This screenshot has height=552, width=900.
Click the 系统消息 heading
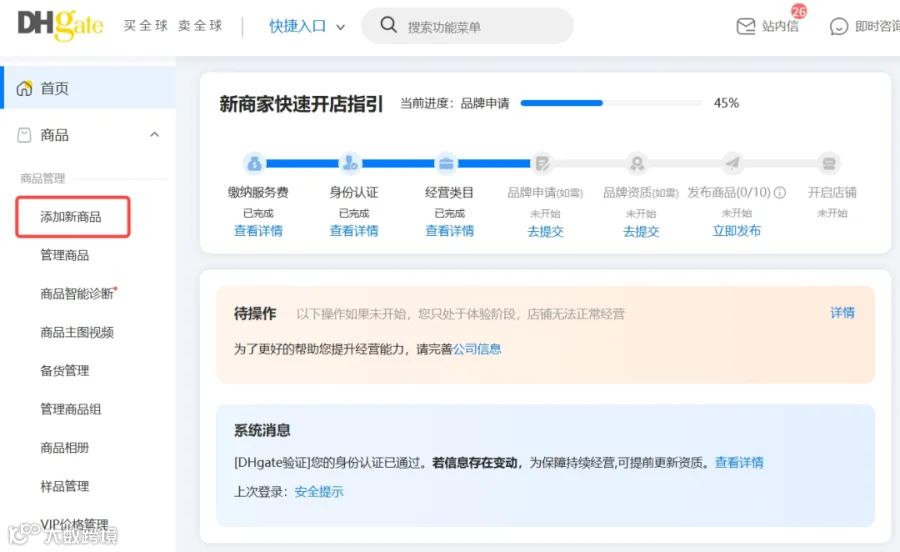pos(262,430)
